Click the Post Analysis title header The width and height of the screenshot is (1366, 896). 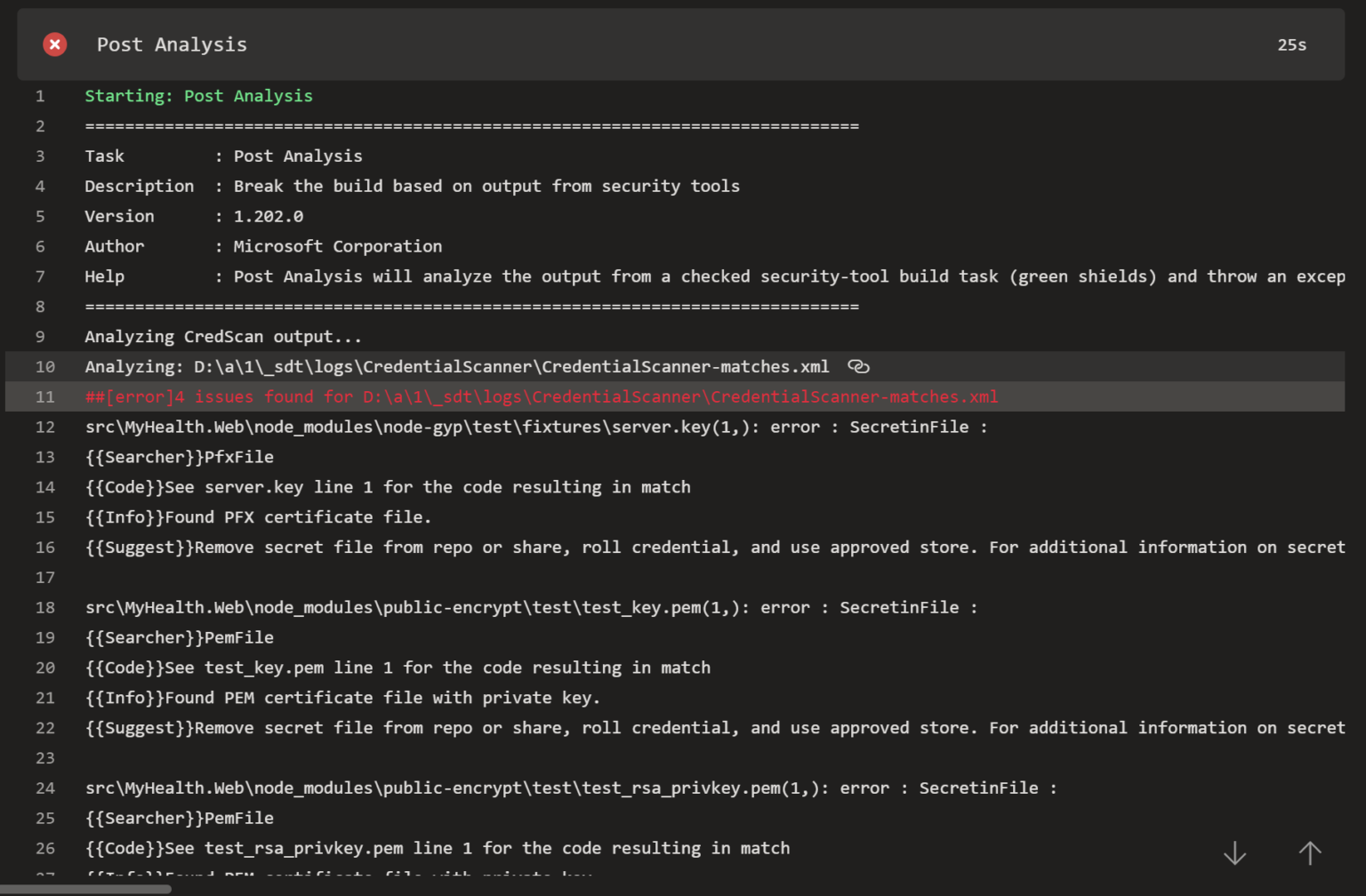point(171,44)
